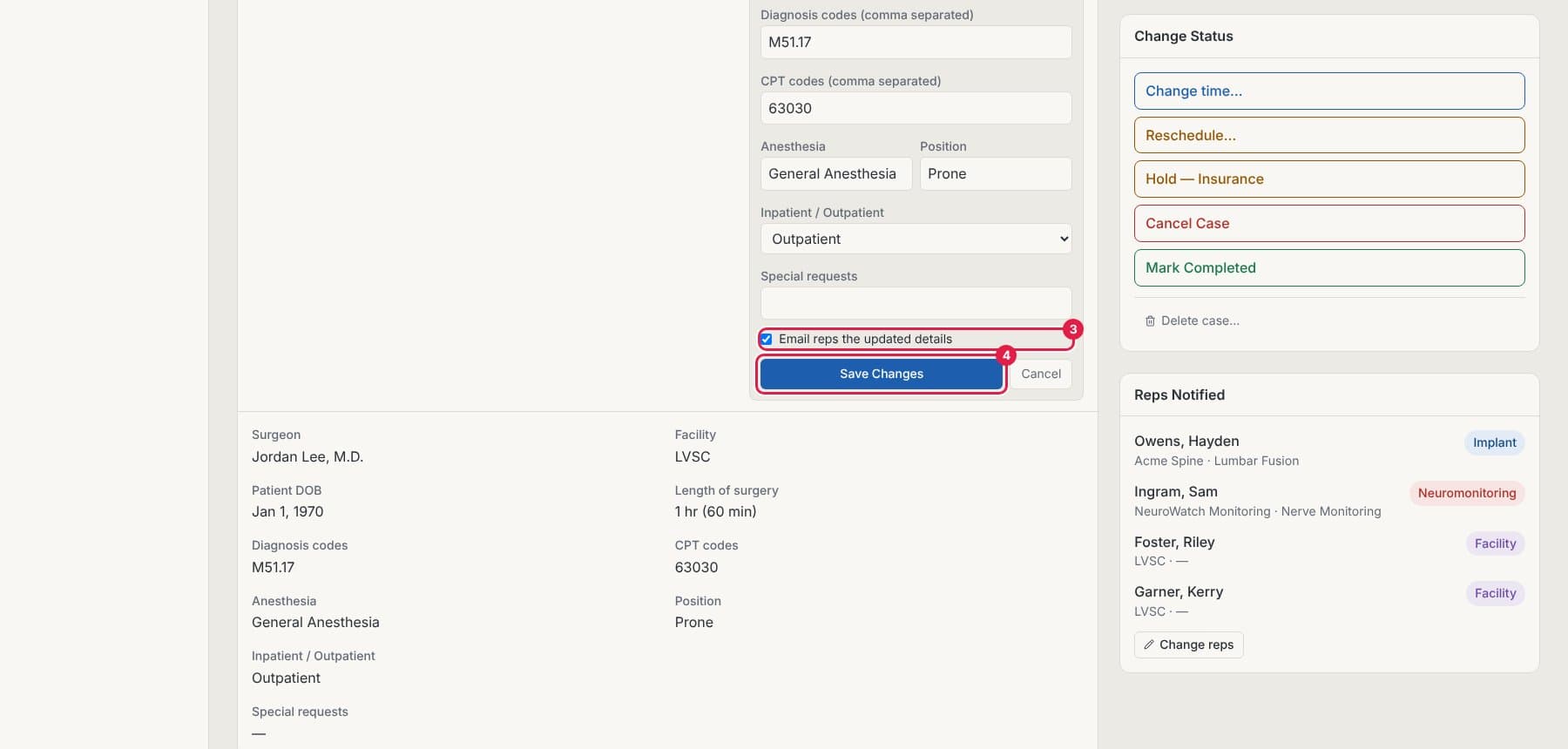
Task: Click the Facility tag for Garner, Kerry
Action: coord(1495,593)
